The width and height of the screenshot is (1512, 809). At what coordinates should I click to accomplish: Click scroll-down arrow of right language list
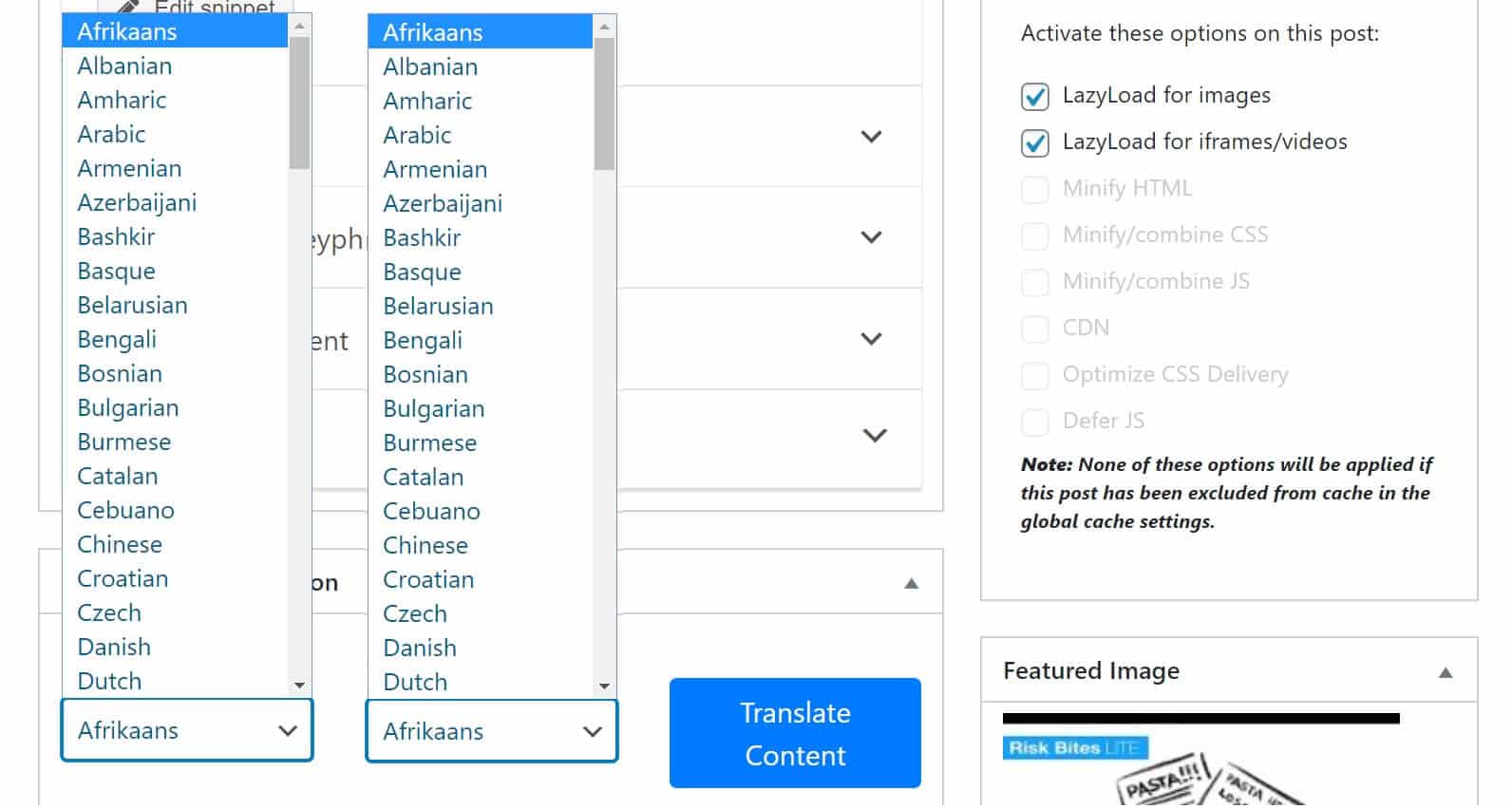pyautogui.click(x=604, y=686)
